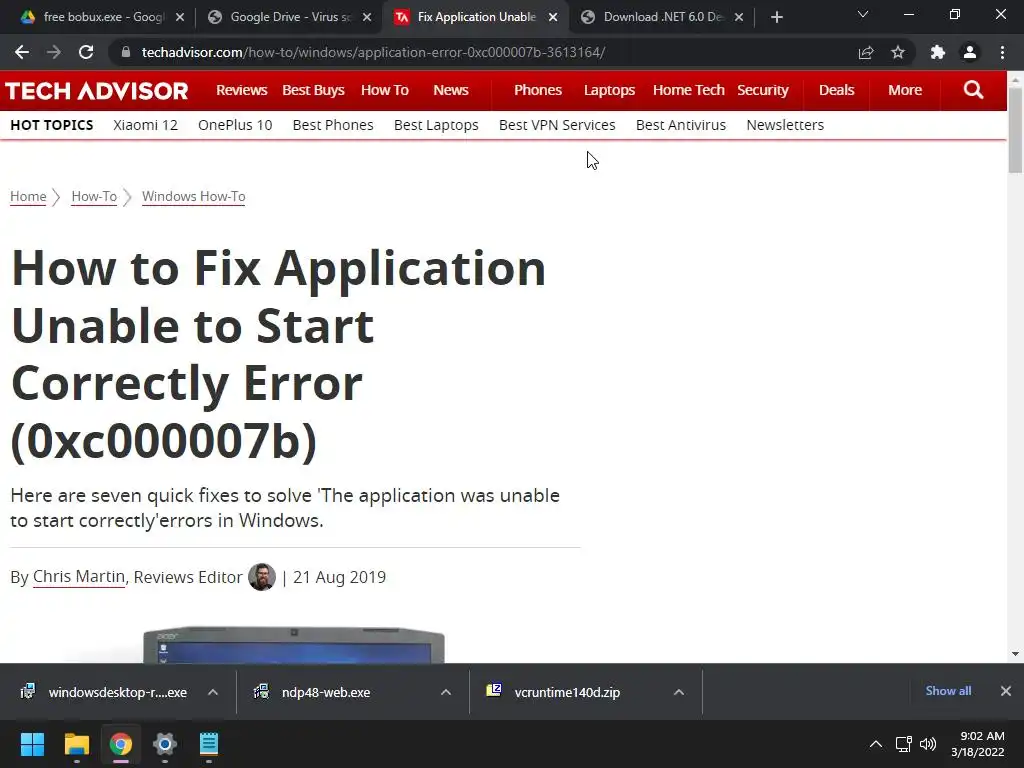Open Laptops navigation item

point(609,90)
